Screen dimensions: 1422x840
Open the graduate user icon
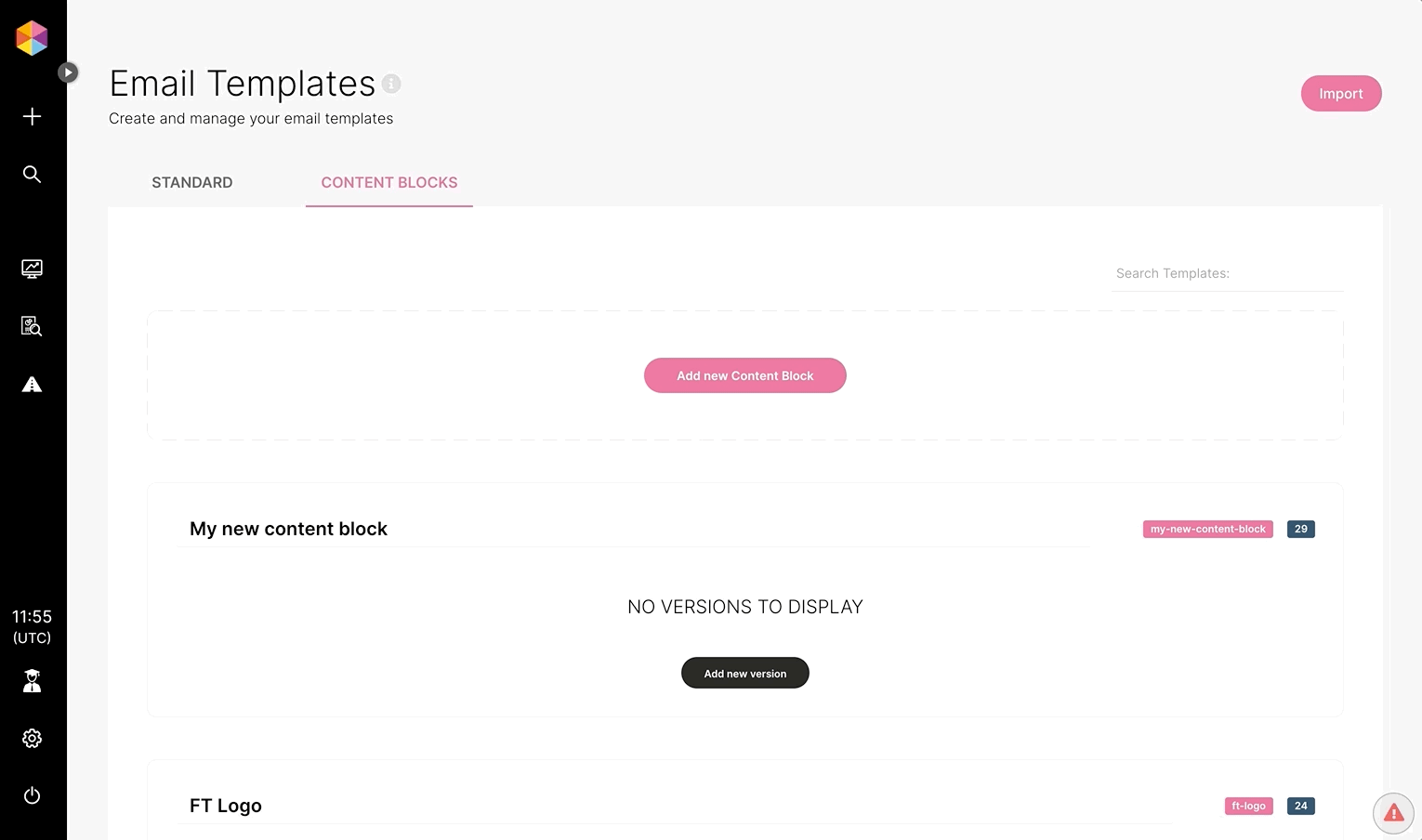click(x=32, y=681)
